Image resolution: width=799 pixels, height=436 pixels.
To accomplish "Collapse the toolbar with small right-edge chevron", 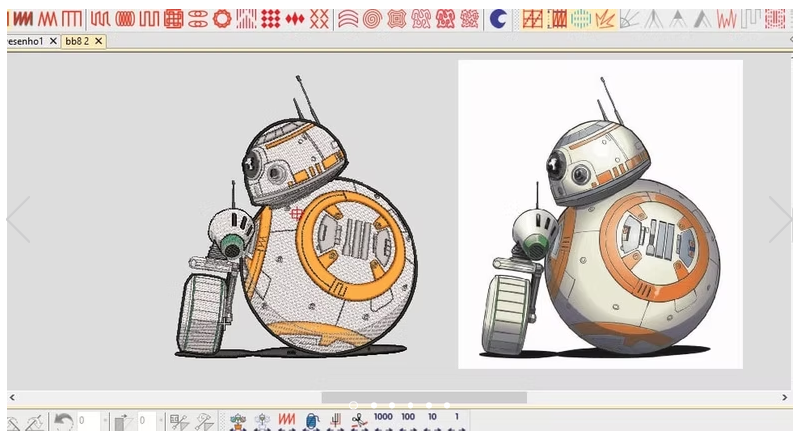I will tap(791, 39).
